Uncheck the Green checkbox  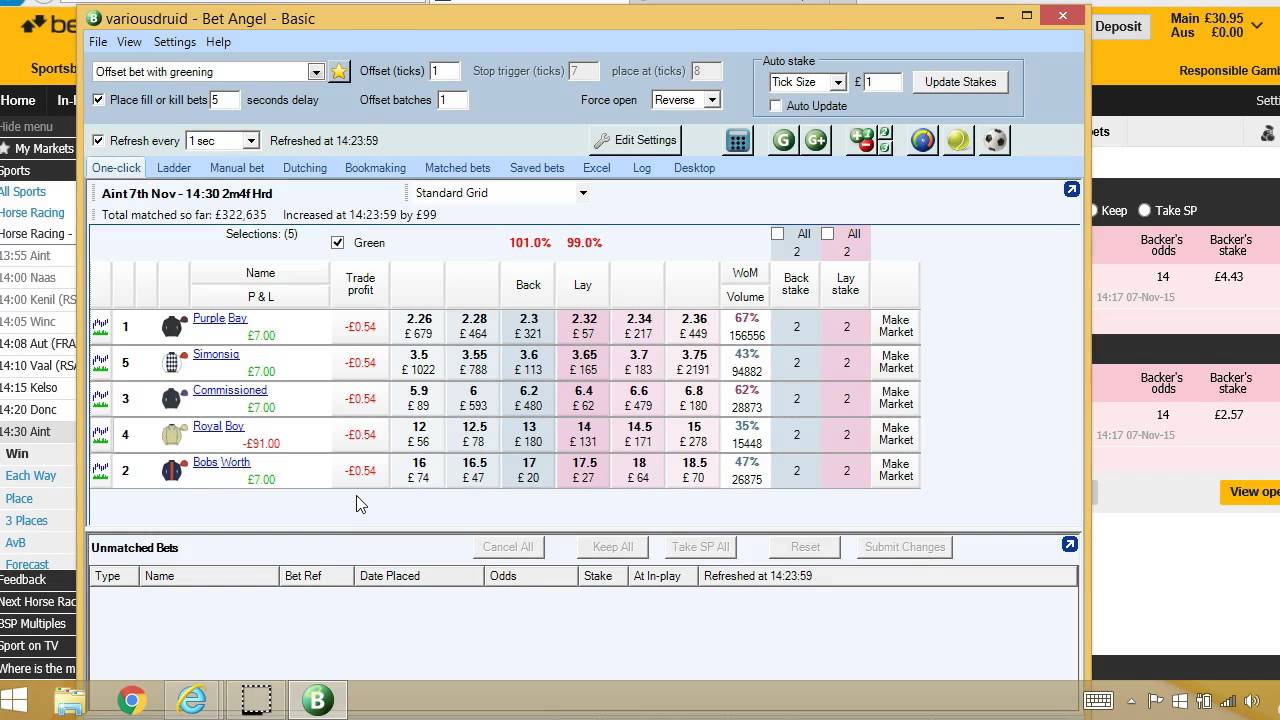coord(338,243)
